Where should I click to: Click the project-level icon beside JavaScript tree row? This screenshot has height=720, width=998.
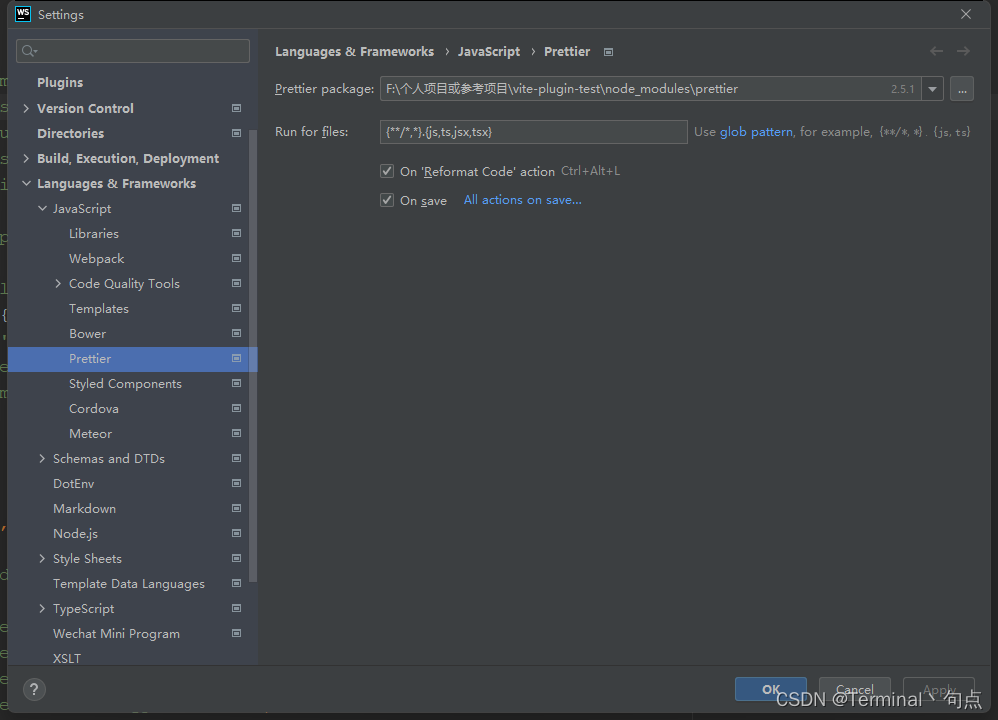pyautogui.click(x=236, y=208)
